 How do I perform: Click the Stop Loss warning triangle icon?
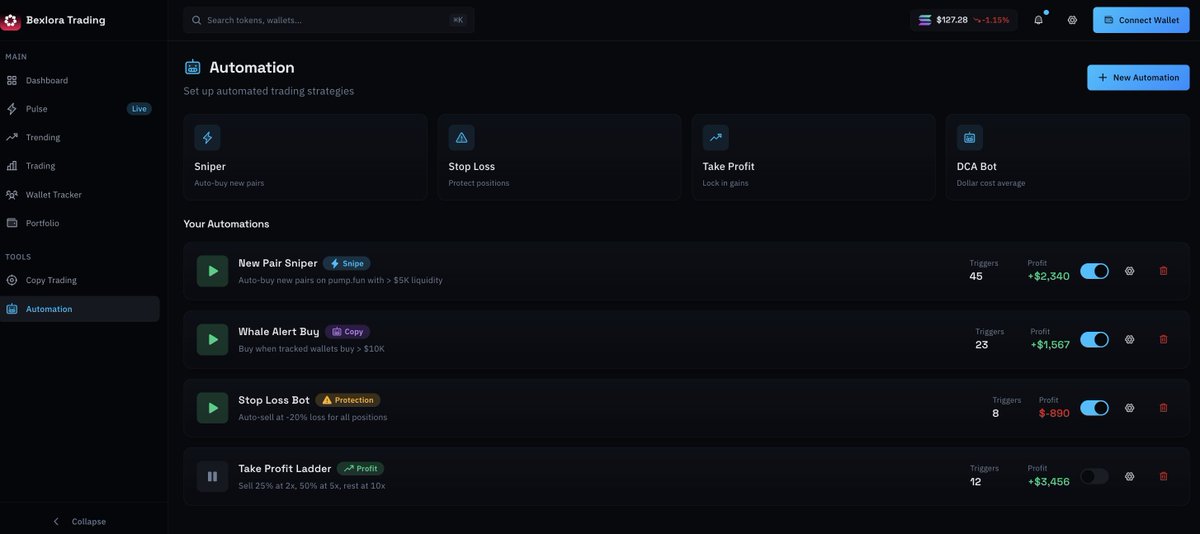461,138
